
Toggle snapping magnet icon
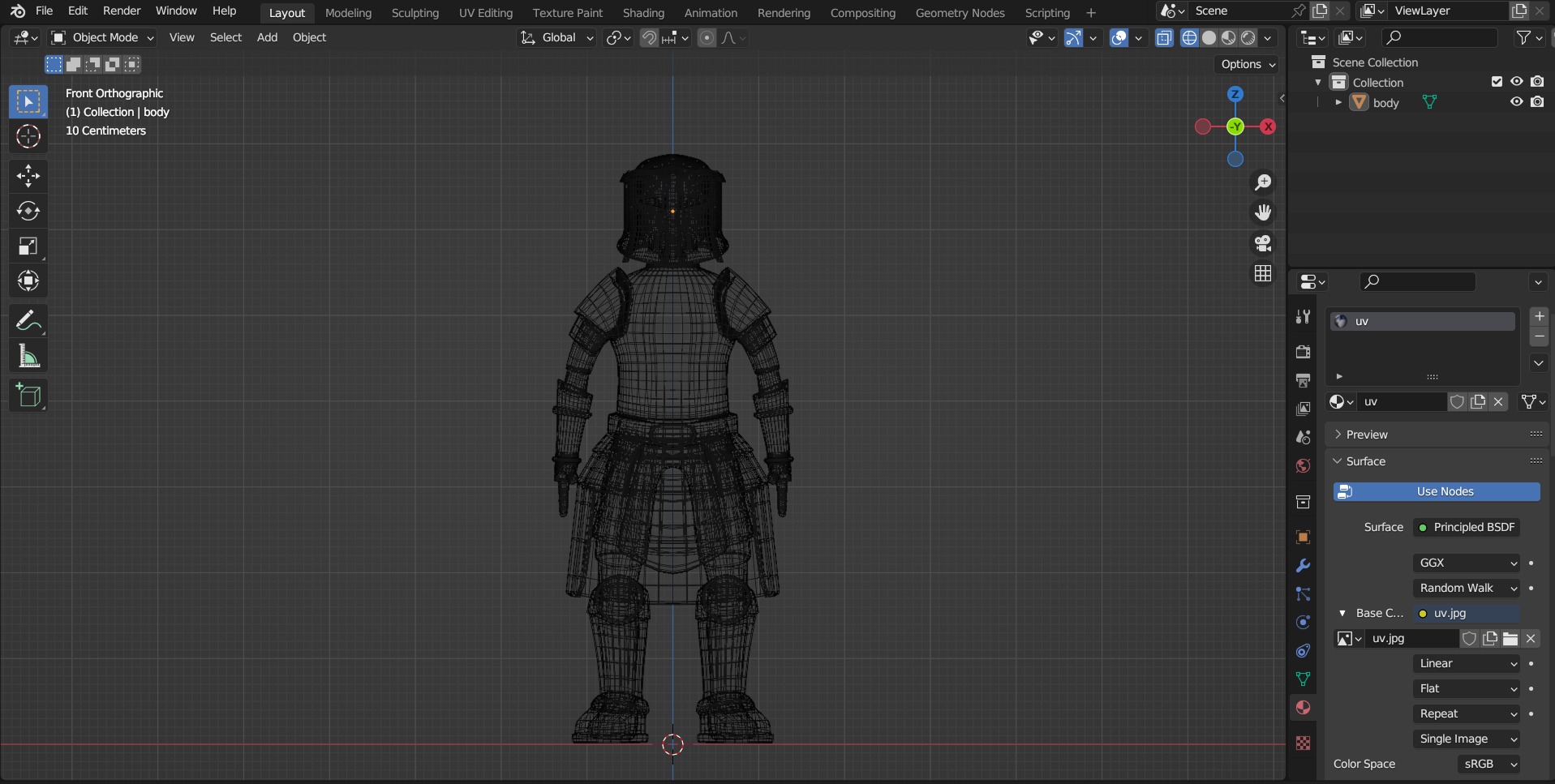coord(649,38)
